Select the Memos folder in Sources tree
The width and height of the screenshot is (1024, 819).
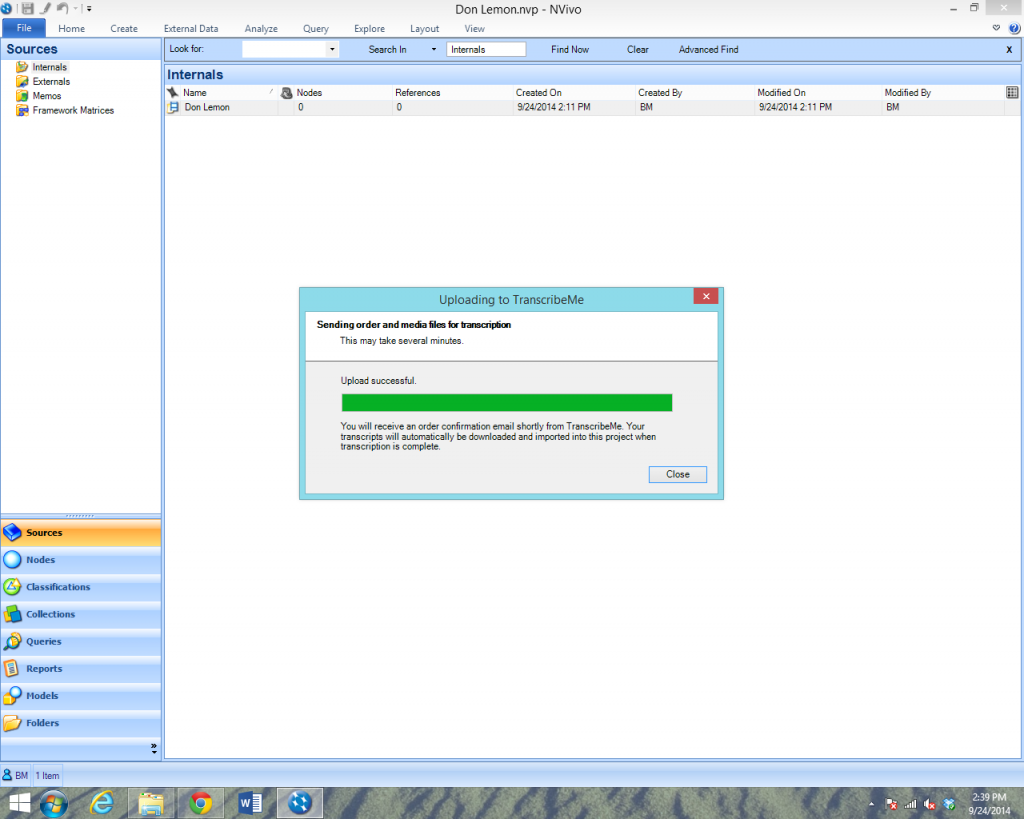pos(46,96)
